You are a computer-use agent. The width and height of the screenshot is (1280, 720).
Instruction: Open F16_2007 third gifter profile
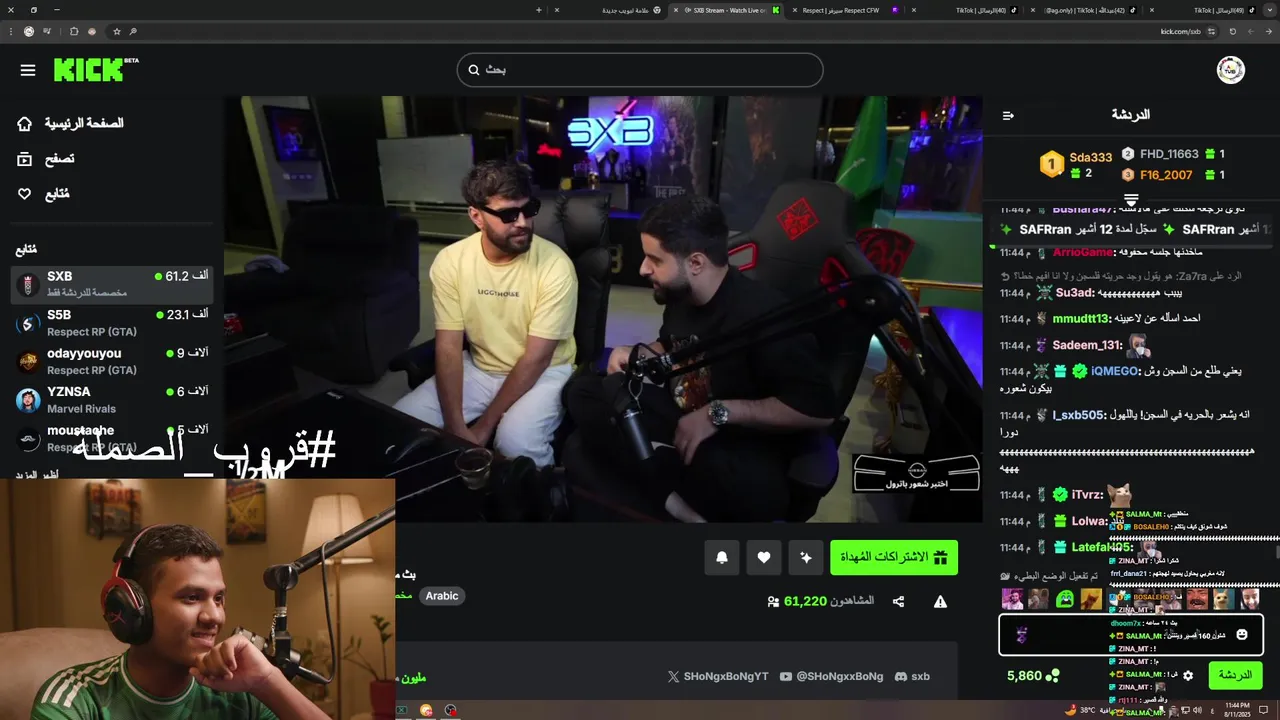[x=1166, y=174]
